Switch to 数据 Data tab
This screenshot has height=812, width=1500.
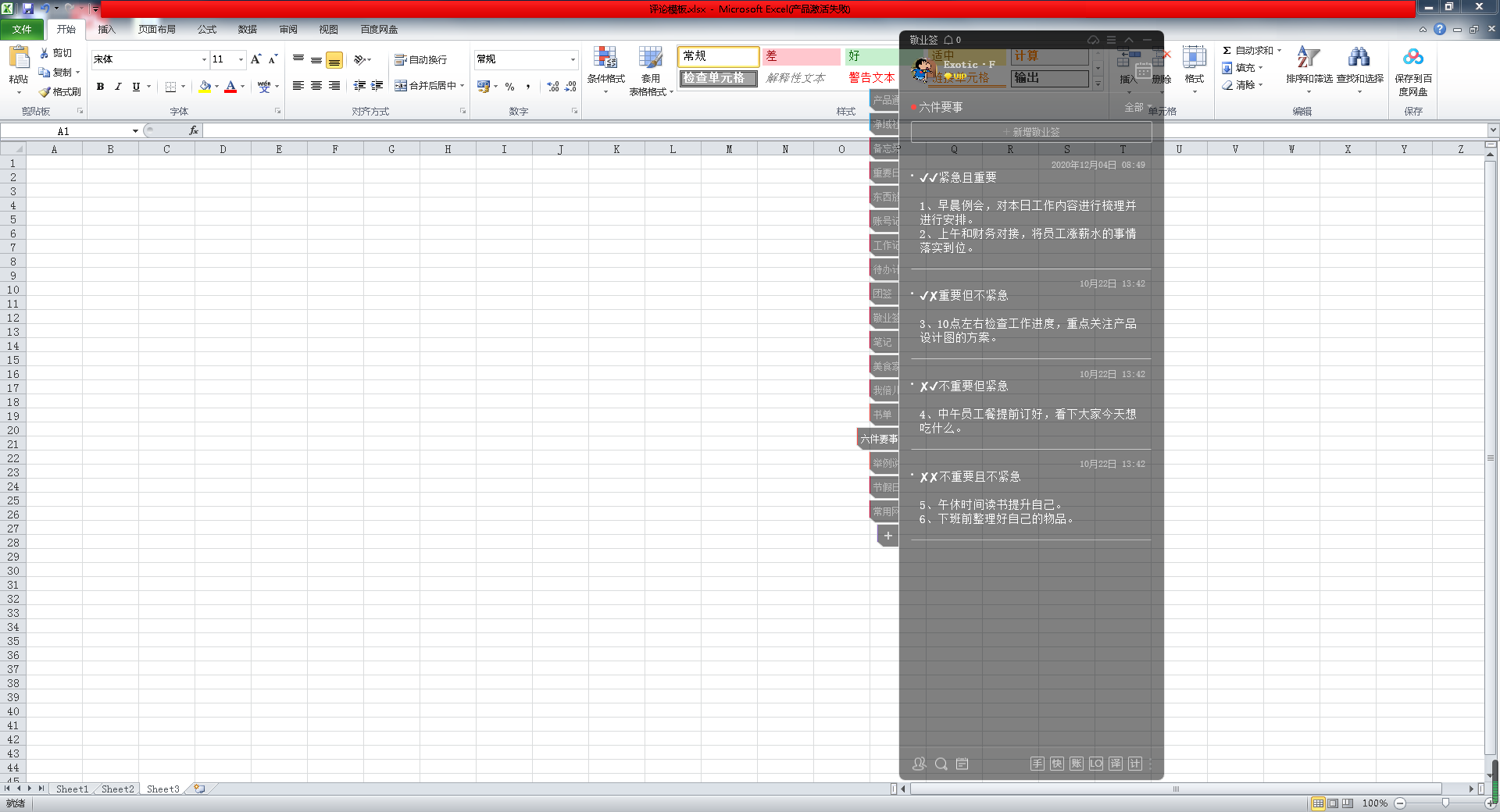pos(248,30)
